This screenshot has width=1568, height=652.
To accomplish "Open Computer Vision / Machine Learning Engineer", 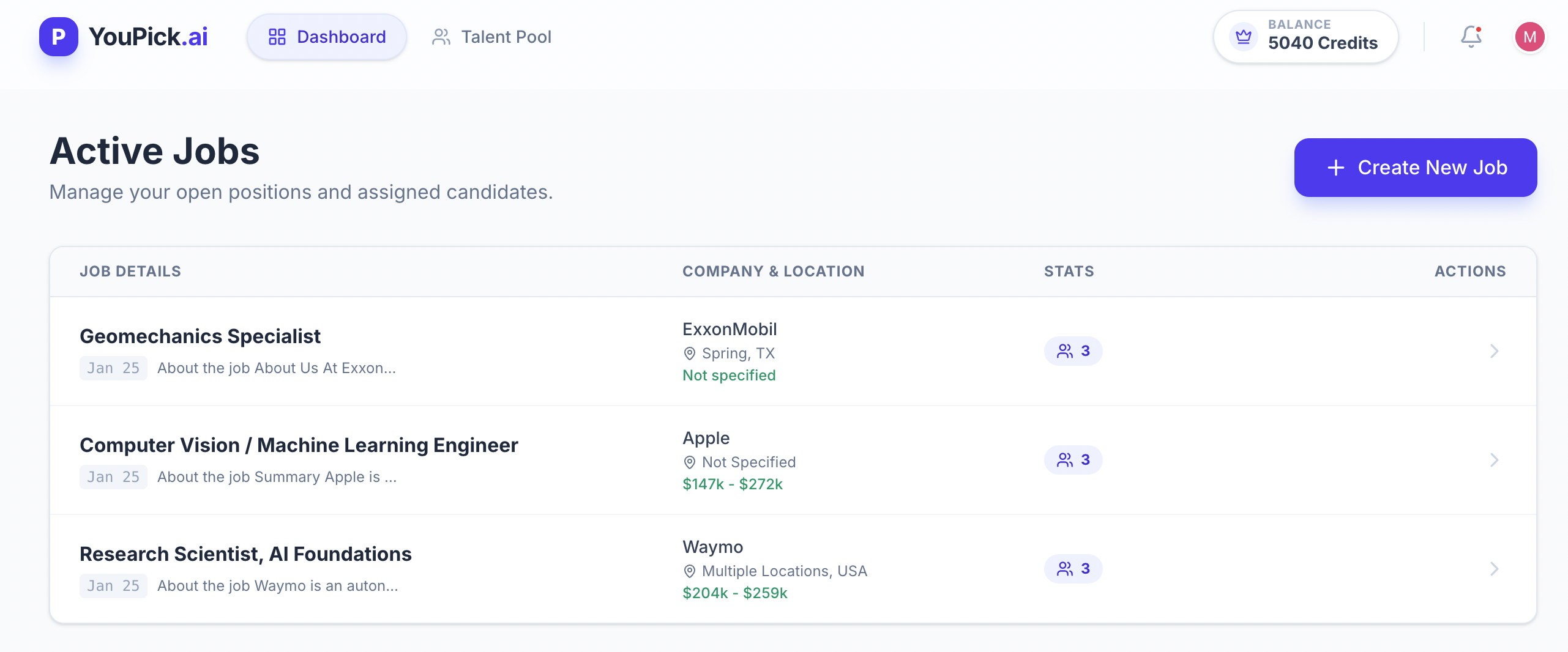I will point(299,445).
